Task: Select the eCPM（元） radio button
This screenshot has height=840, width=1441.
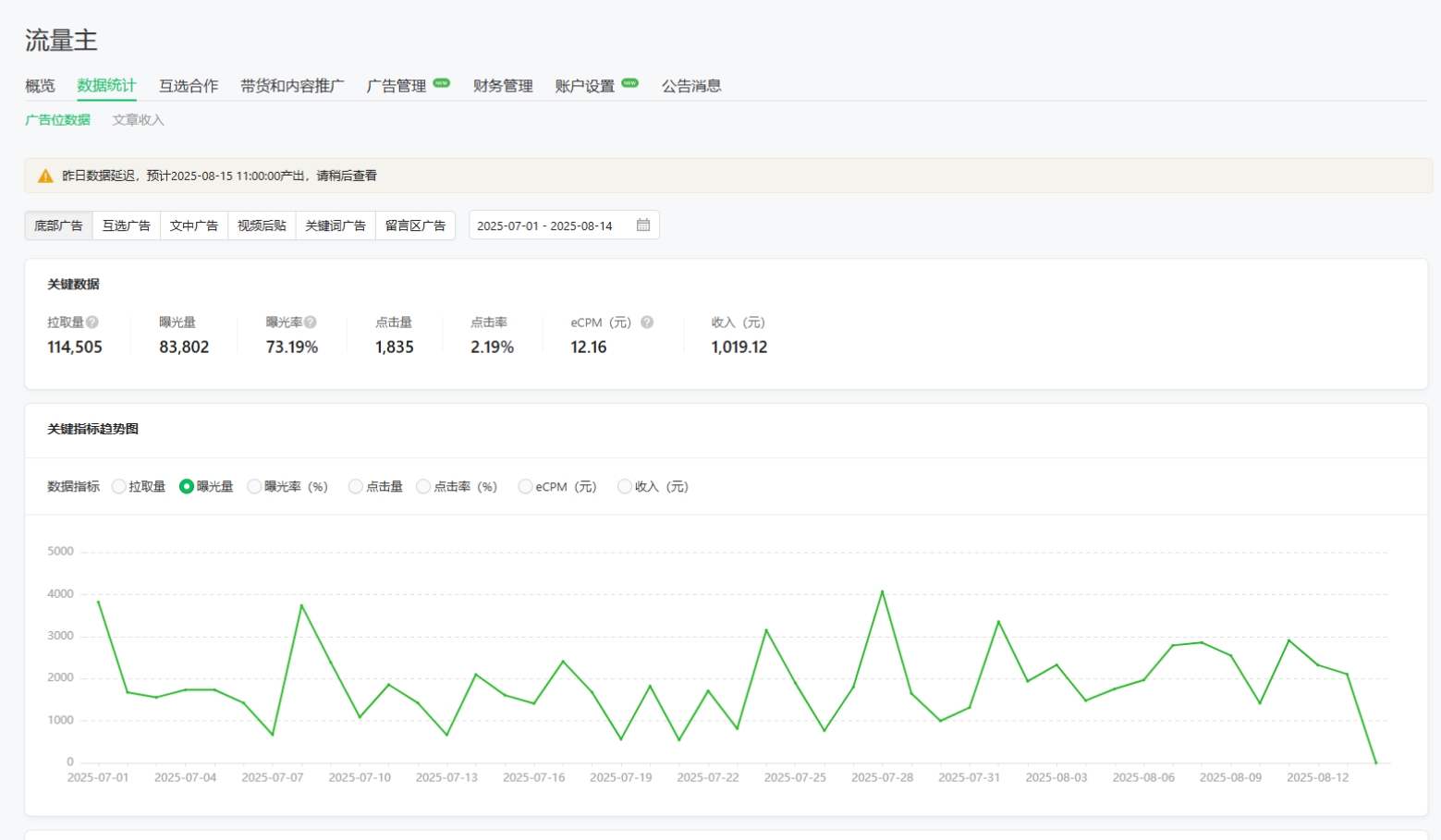Action: [525, 487]
